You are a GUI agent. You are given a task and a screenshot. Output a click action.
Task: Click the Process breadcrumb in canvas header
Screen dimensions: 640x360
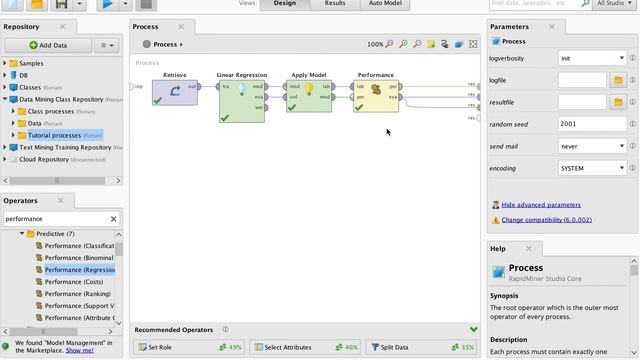[165, 44]
